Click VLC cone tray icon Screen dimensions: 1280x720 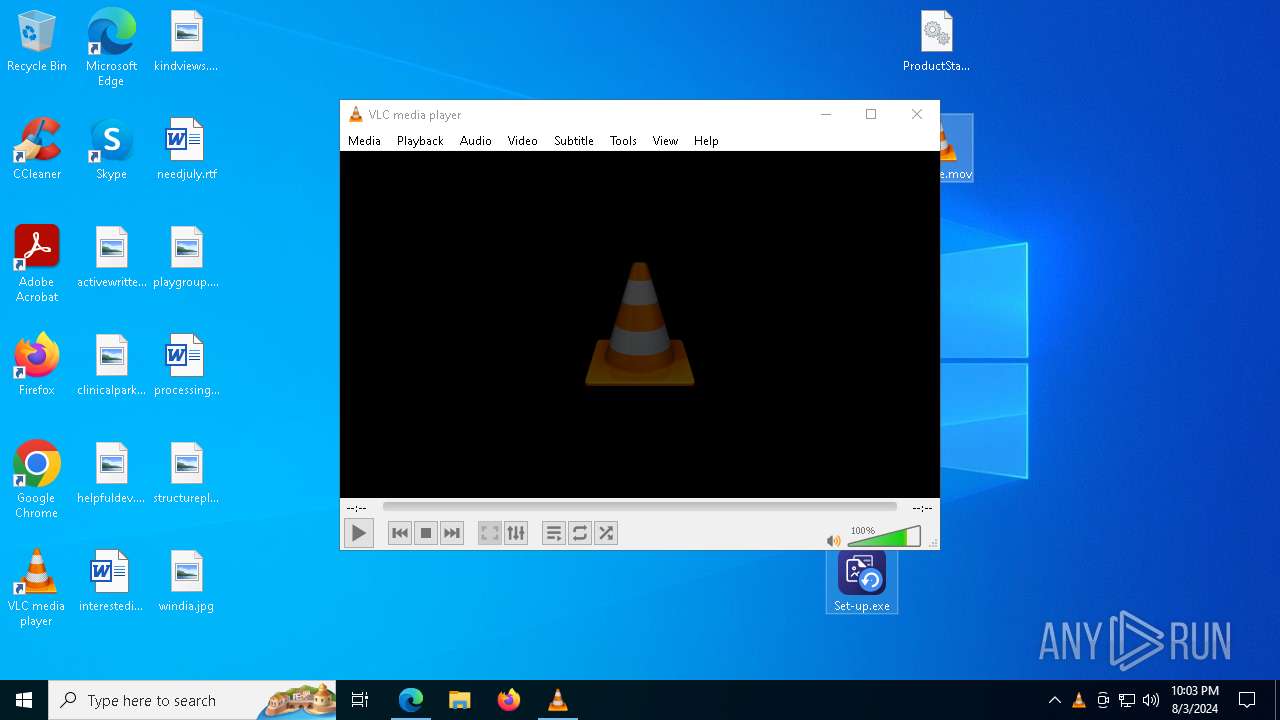[x=1078, y=700]
